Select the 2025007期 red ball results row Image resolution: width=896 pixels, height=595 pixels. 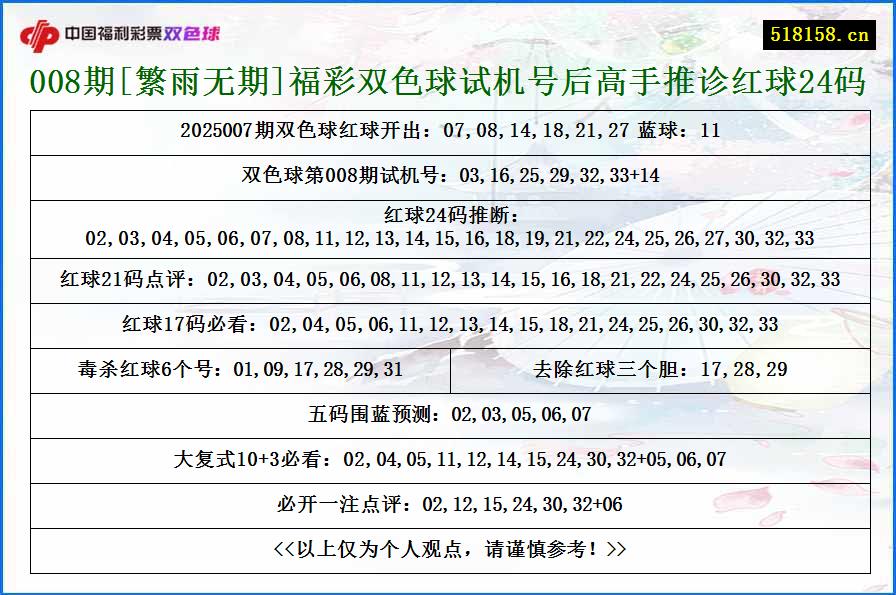click(x=448, y=129)
